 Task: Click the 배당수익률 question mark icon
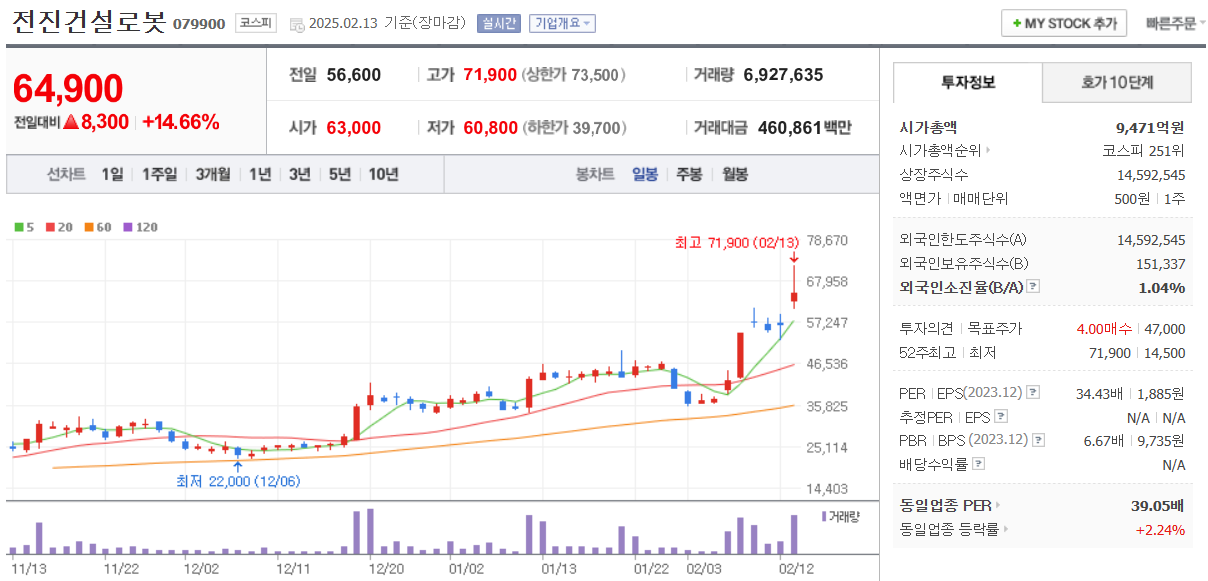tap(978, 463)
